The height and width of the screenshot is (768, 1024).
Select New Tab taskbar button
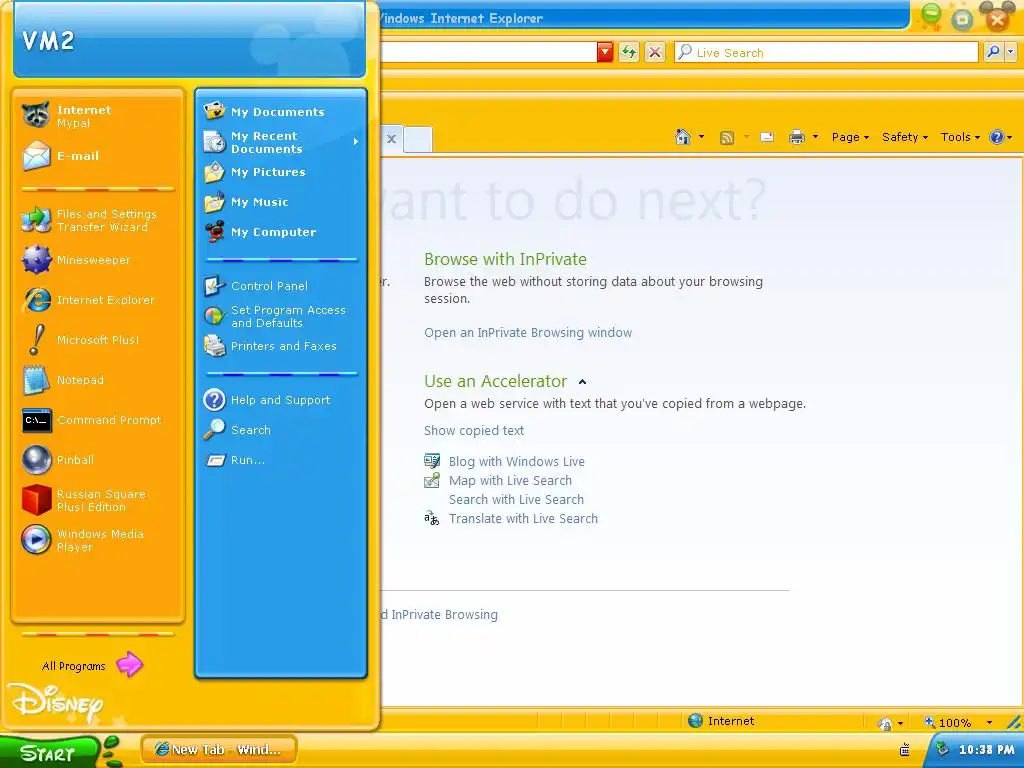pos(219,750)
